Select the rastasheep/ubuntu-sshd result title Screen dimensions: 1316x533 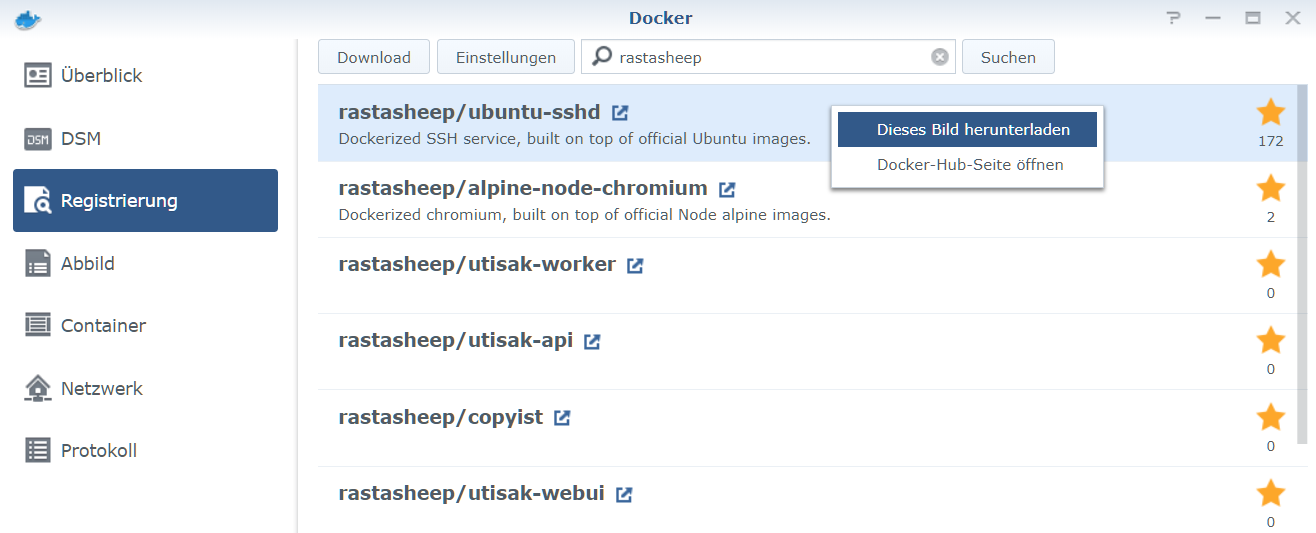[469, 112]
